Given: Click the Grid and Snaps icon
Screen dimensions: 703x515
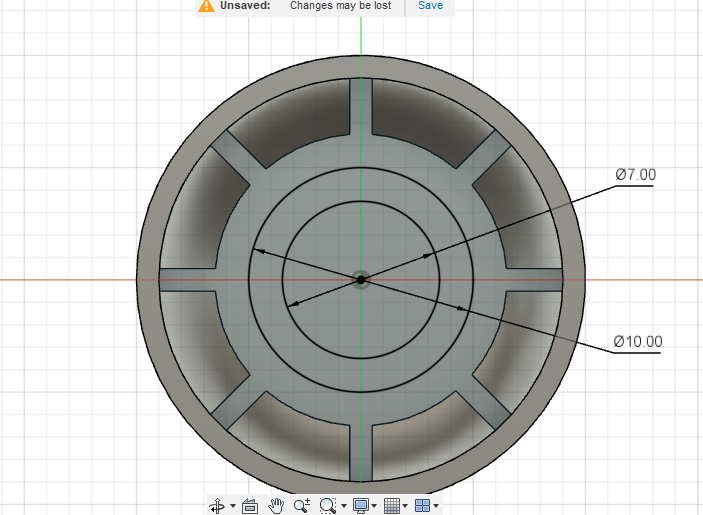Looking at the screenshot, I should pos(392,506).
